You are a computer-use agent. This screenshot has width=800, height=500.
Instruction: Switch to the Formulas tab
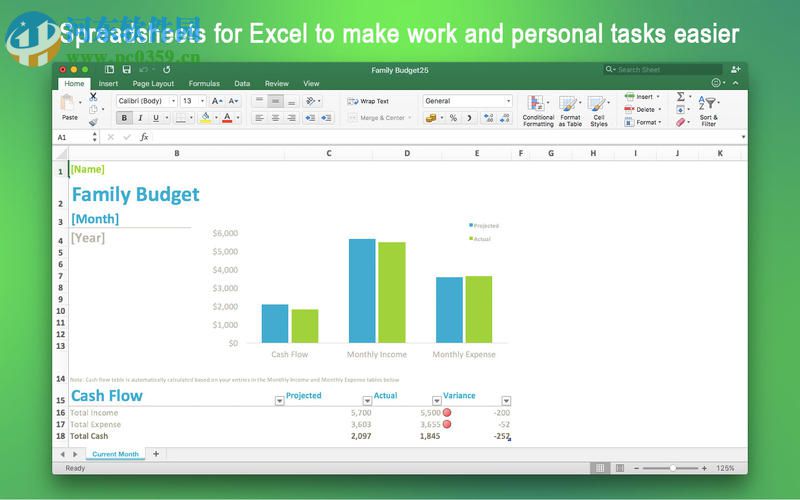pyautogui.click(x=204, y=84)
